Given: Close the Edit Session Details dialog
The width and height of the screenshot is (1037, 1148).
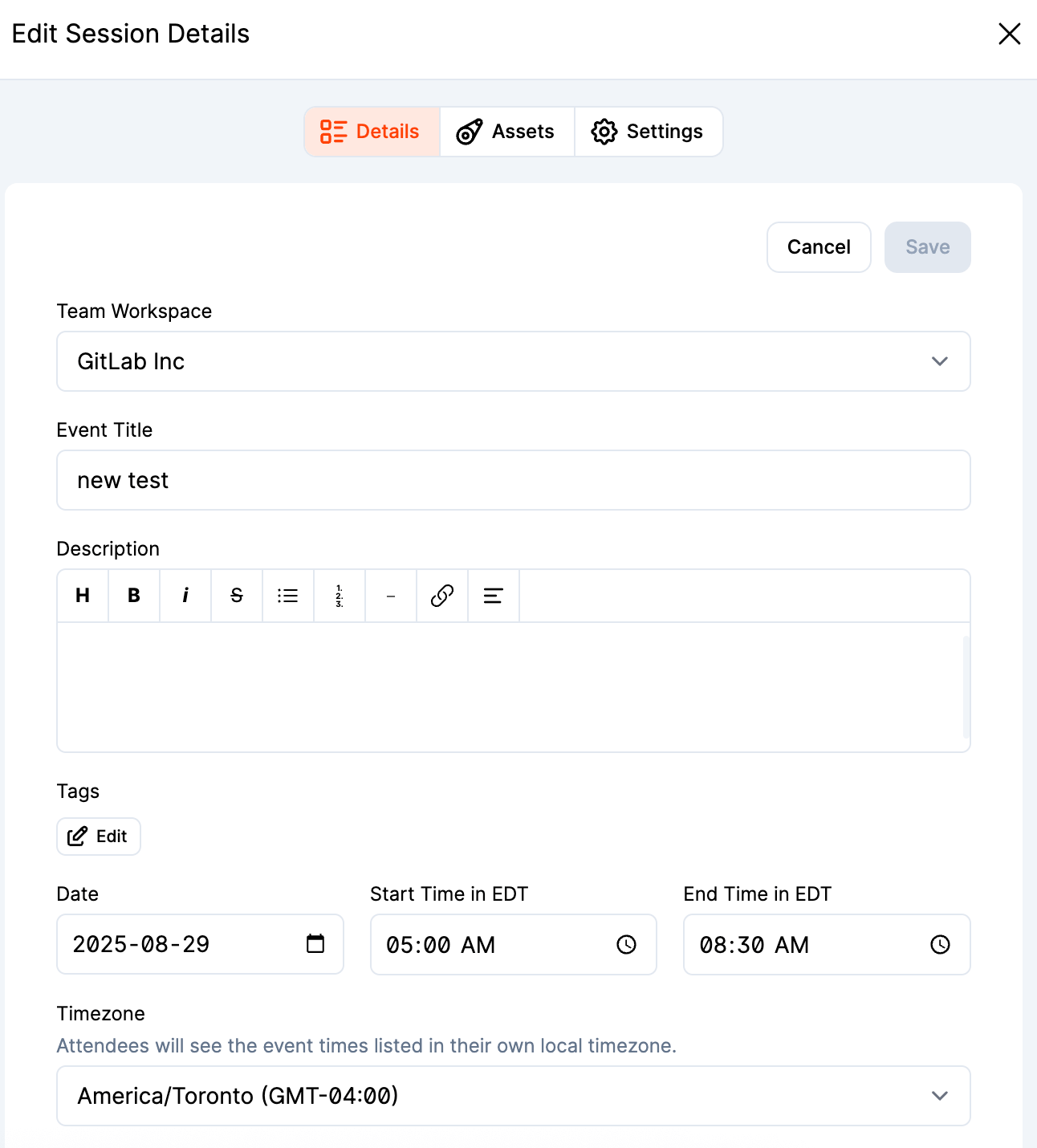Looking at the screenshot, I should click(x=1009, y=34).
